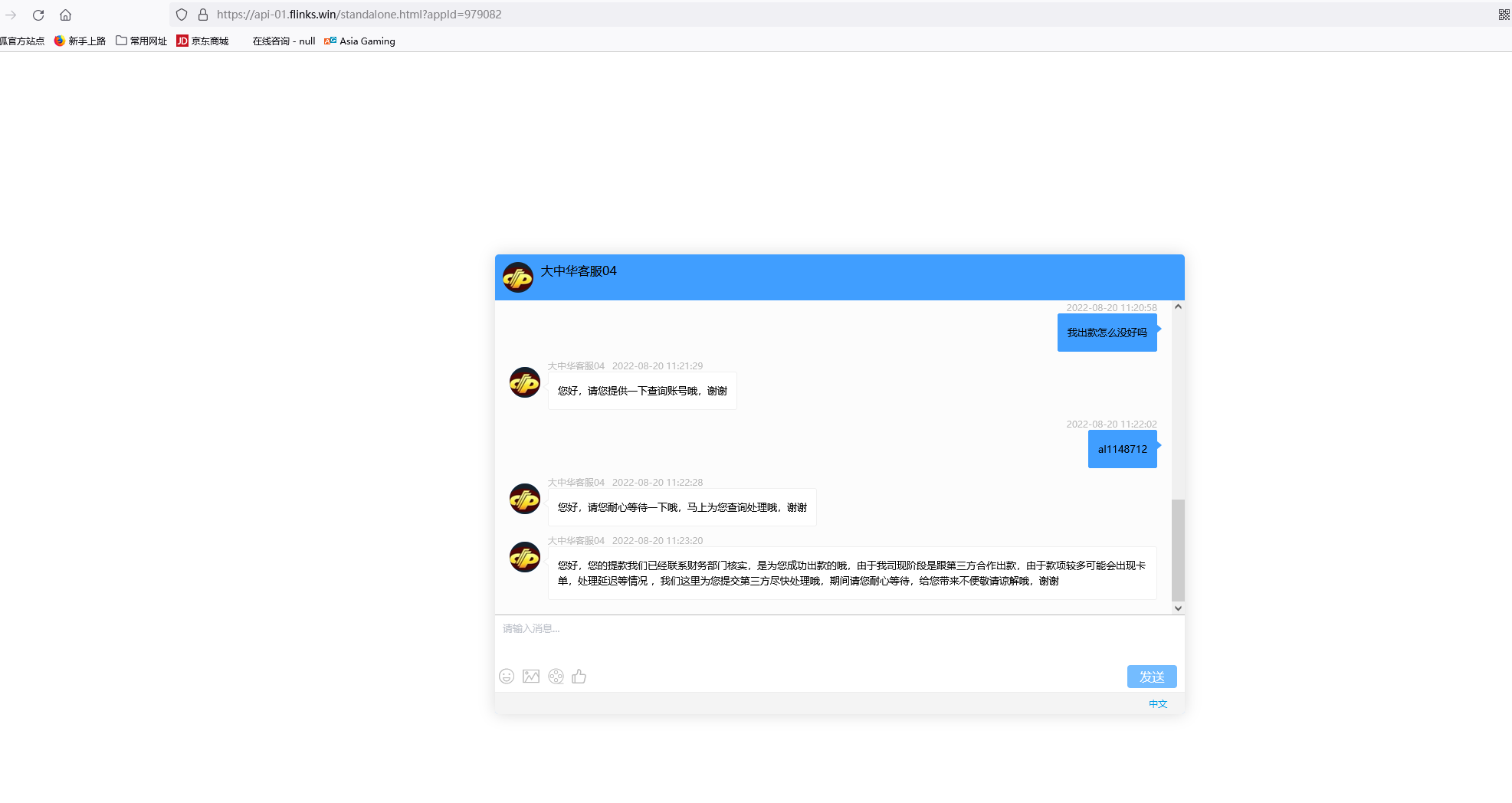Open the emoji picker in chat
This screenshot has width=1512, height=803.
point(507,677)
